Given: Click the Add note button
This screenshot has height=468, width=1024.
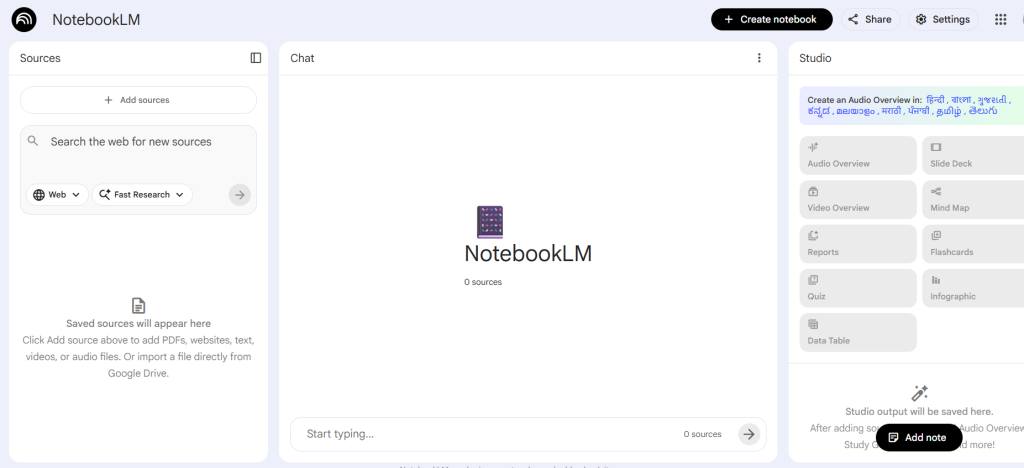Looking at the screenshot, I should click(x=919, y=437).
